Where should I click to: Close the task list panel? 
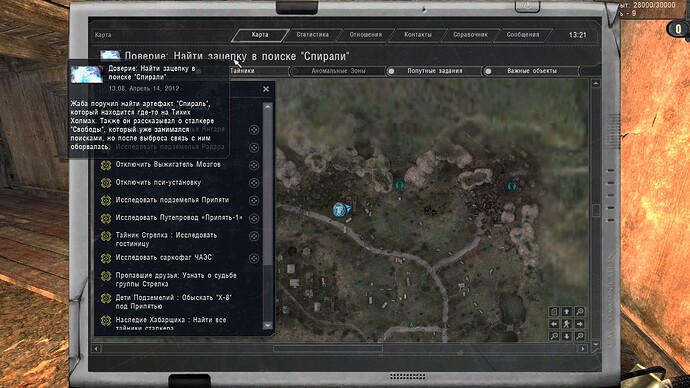click(x=266, y=89)
